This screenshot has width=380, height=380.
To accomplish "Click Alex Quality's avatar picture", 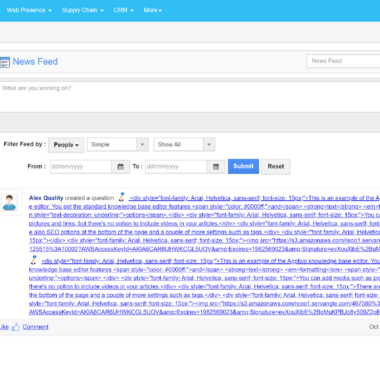I will [9, 203].
